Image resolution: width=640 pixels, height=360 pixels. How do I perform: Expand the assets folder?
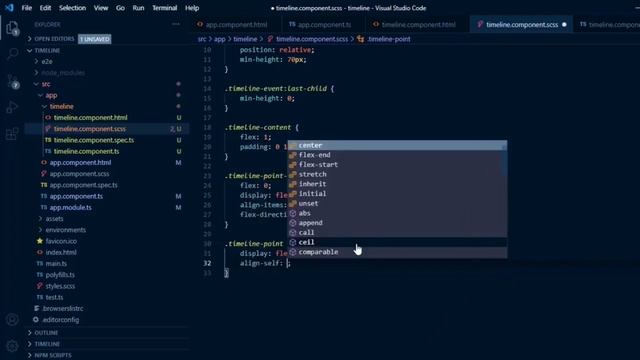[54, 219]
